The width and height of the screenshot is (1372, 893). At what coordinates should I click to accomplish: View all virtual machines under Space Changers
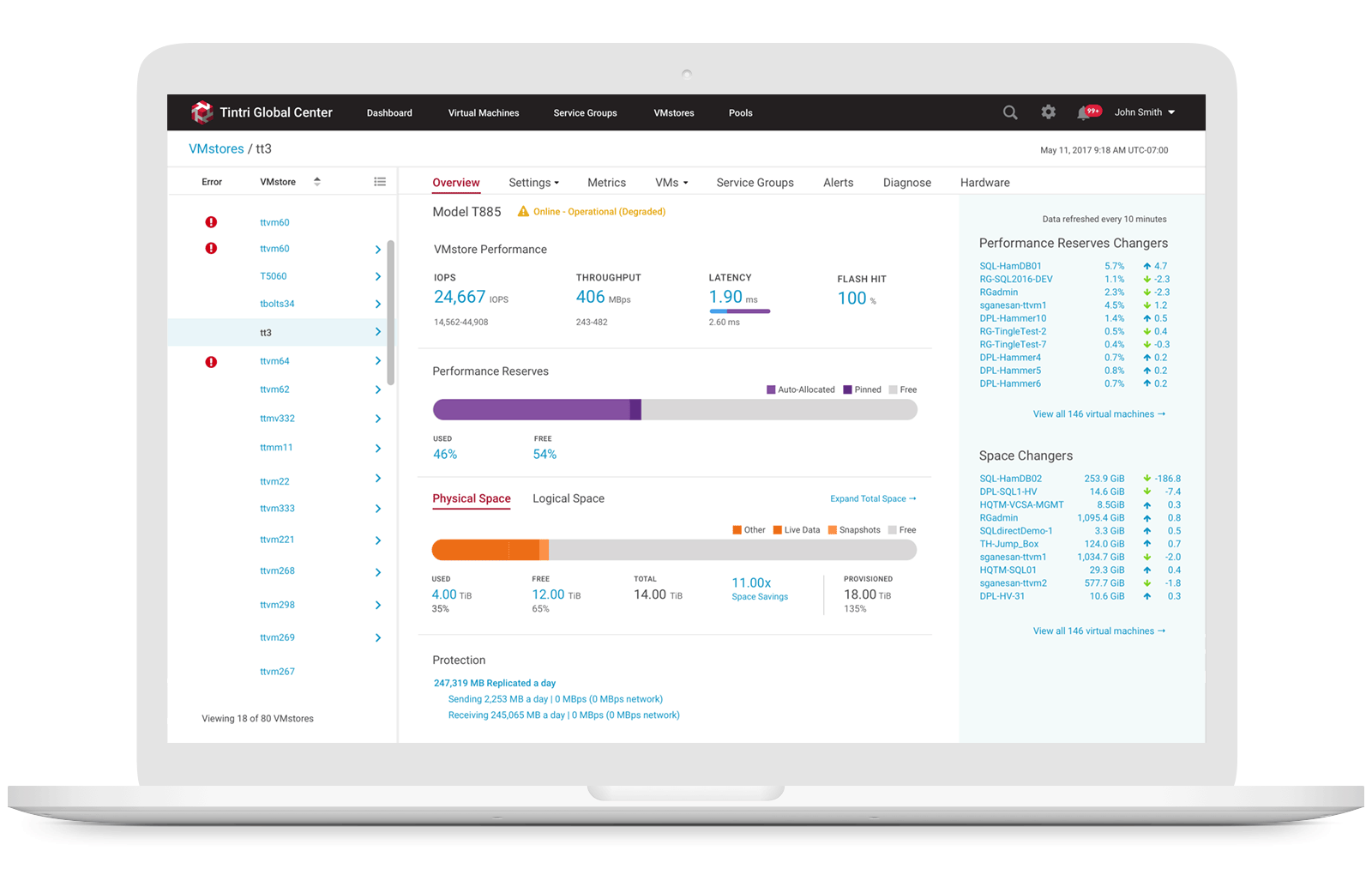[1098, 631]
